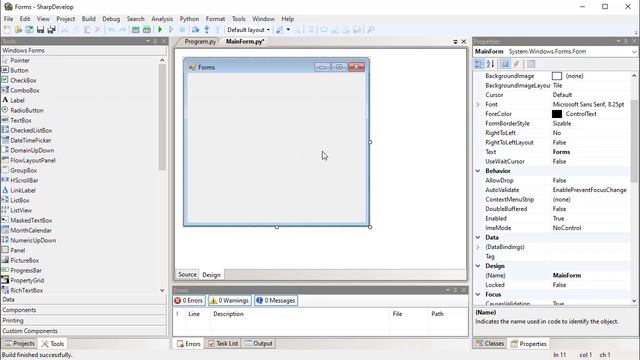Switch to the Projects panel tab
640x360 pixels.
(x=20, y=344)
